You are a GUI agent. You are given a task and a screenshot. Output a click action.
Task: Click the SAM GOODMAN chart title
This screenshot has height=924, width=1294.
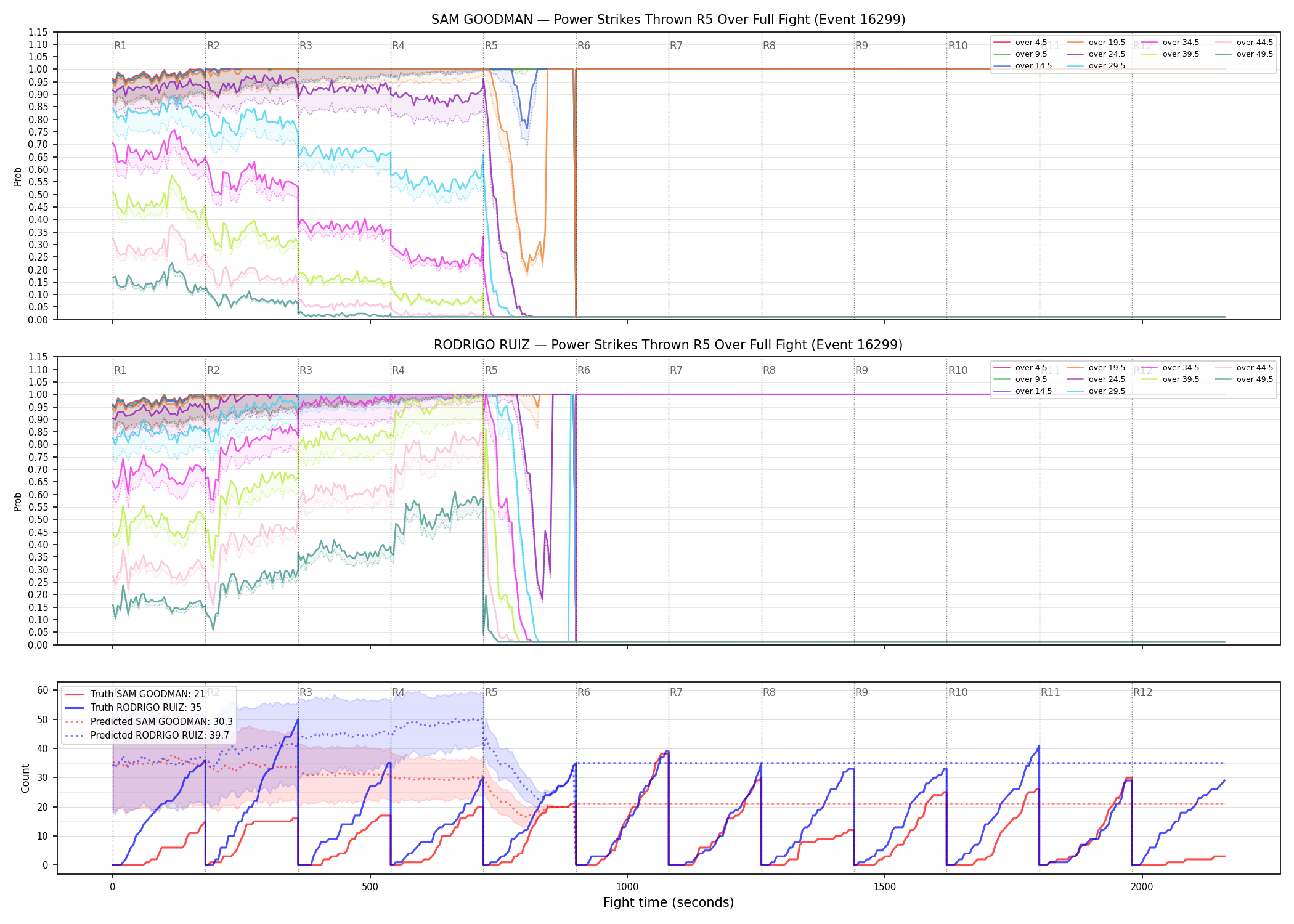click(668, 20)
